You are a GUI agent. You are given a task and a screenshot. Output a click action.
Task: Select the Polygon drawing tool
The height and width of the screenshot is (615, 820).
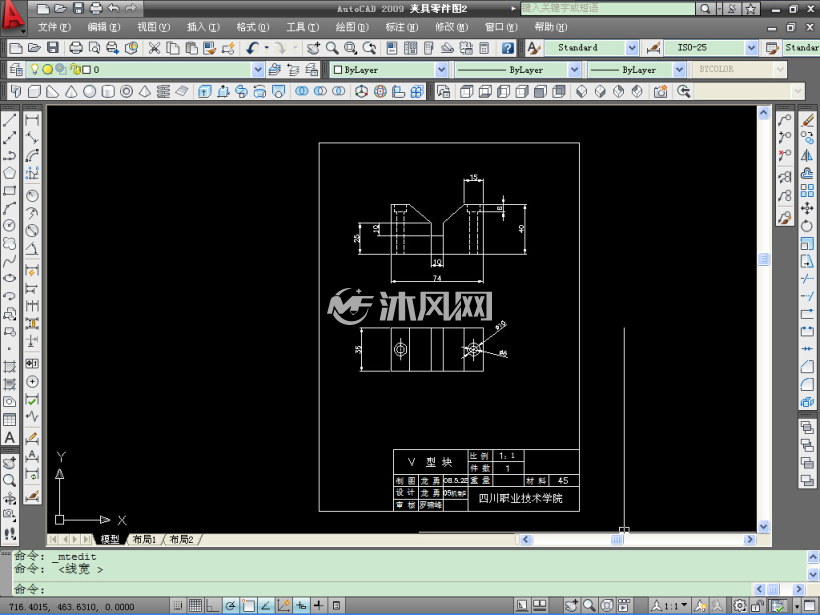tap(9, 173)
